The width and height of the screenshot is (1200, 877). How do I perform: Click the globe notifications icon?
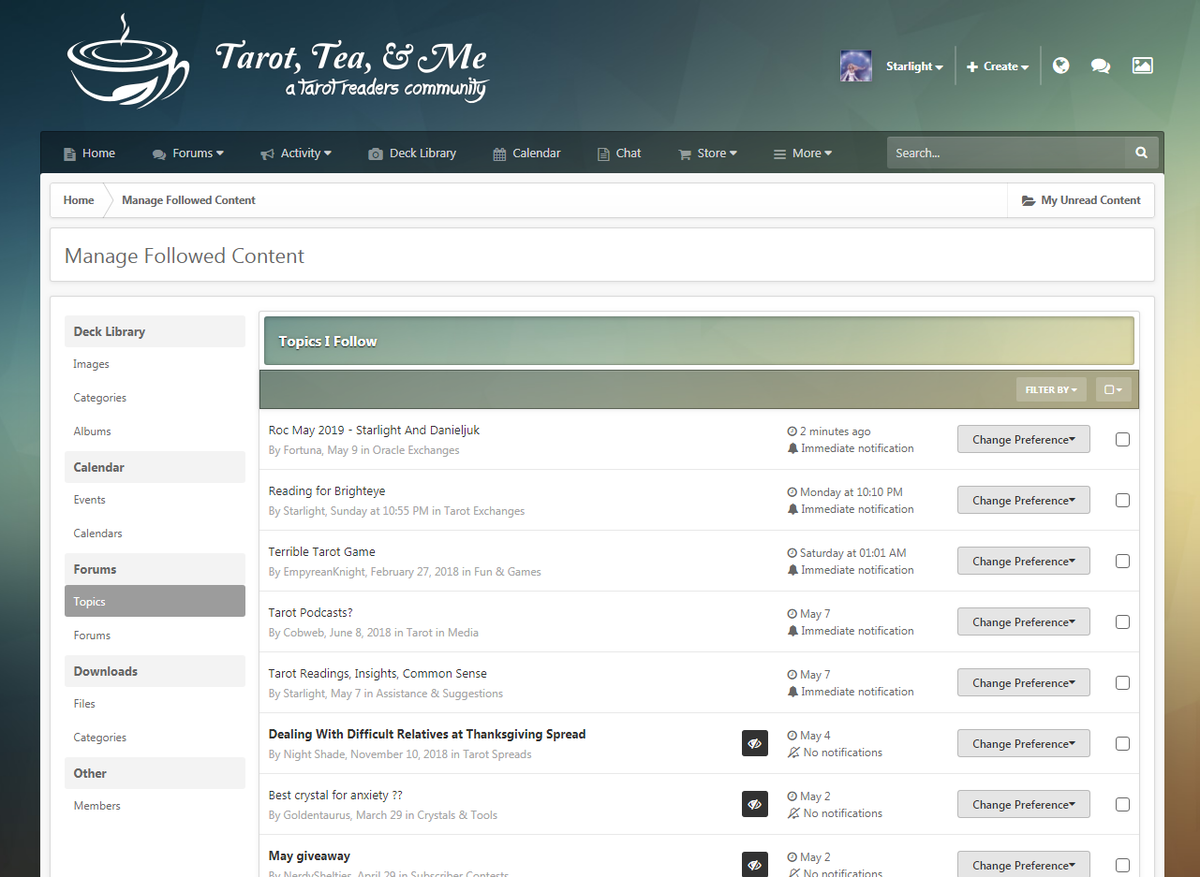[x=1061, y=66]
